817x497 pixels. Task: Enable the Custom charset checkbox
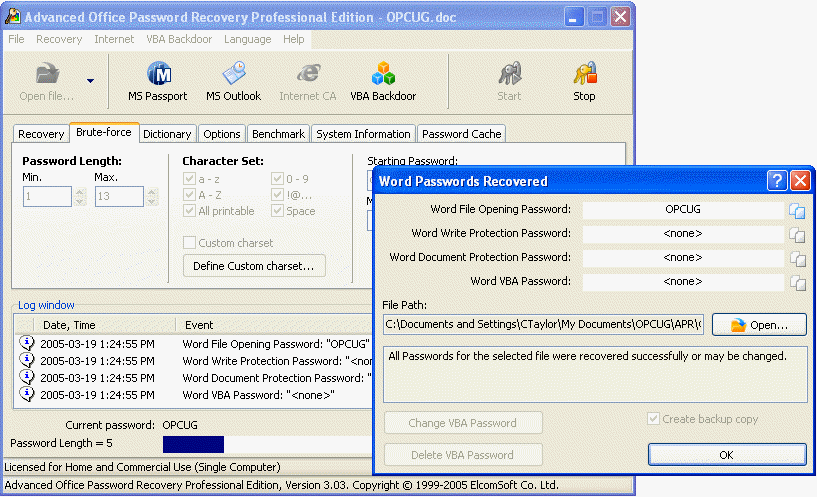click(190, 243)
